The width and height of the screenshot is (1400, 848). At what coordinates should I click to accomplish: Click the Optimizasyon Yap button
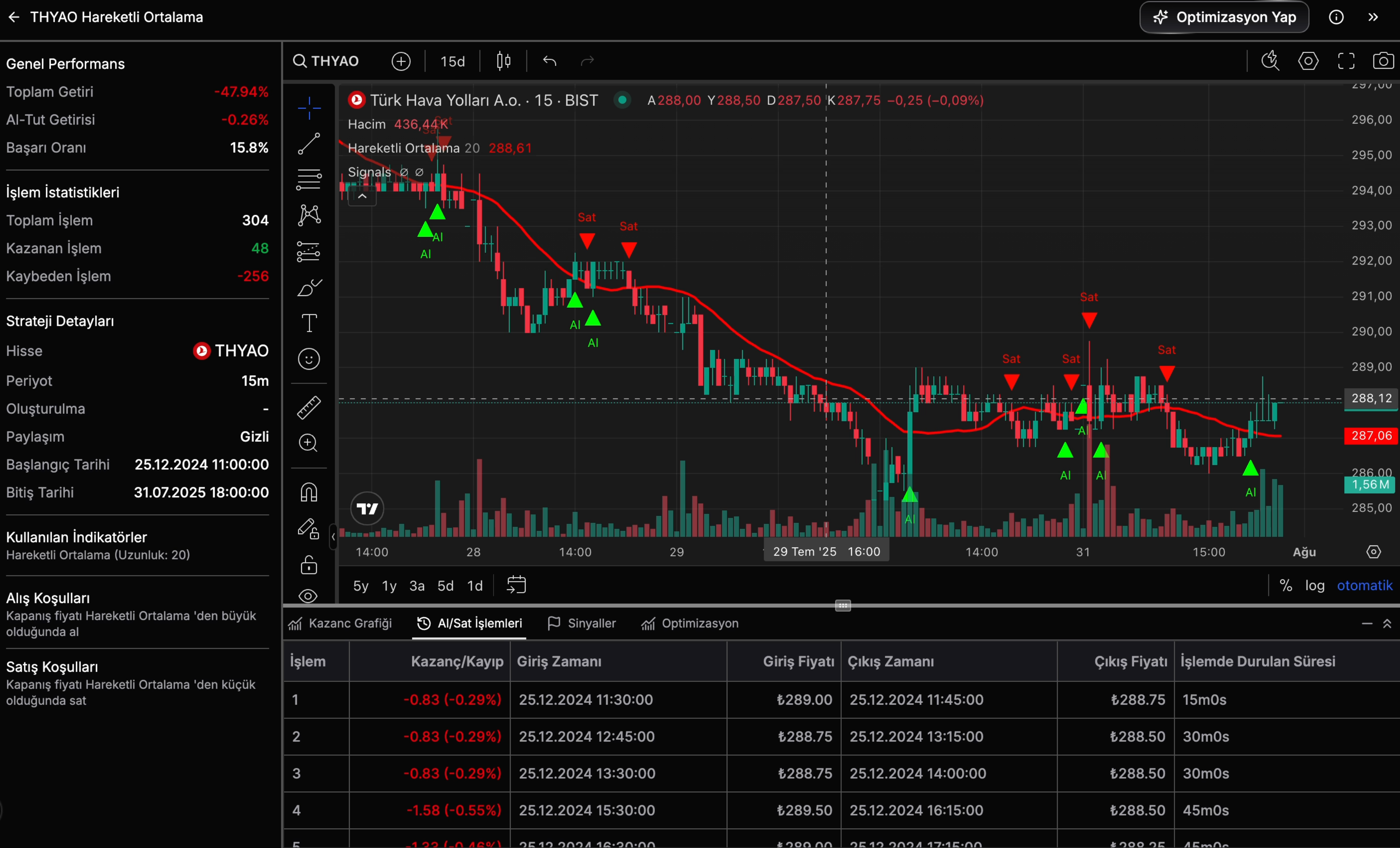point(1225,17)
